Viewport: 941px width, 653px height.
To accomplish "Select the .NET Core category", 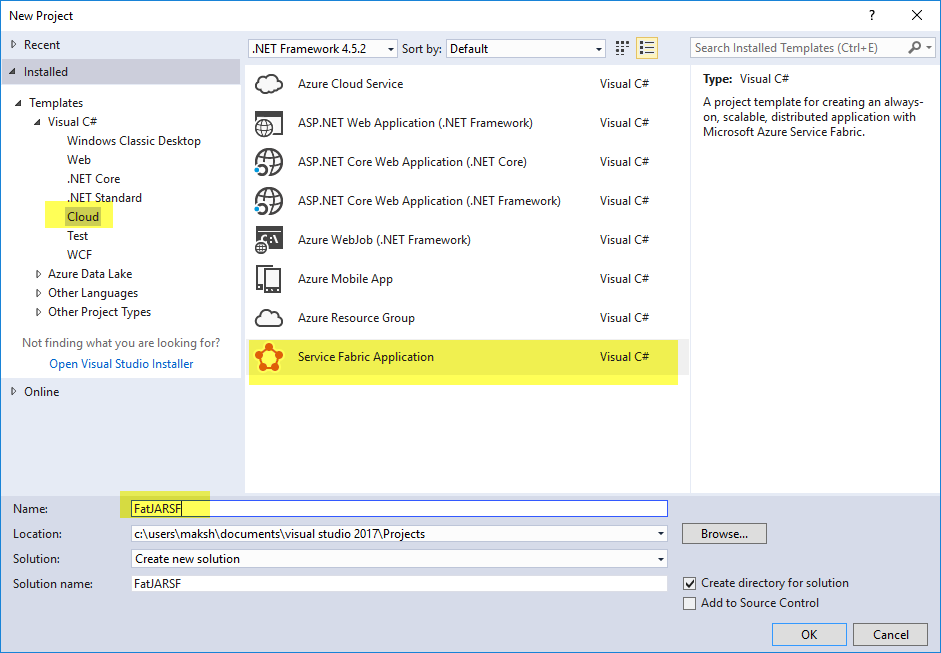I will 93,179.
